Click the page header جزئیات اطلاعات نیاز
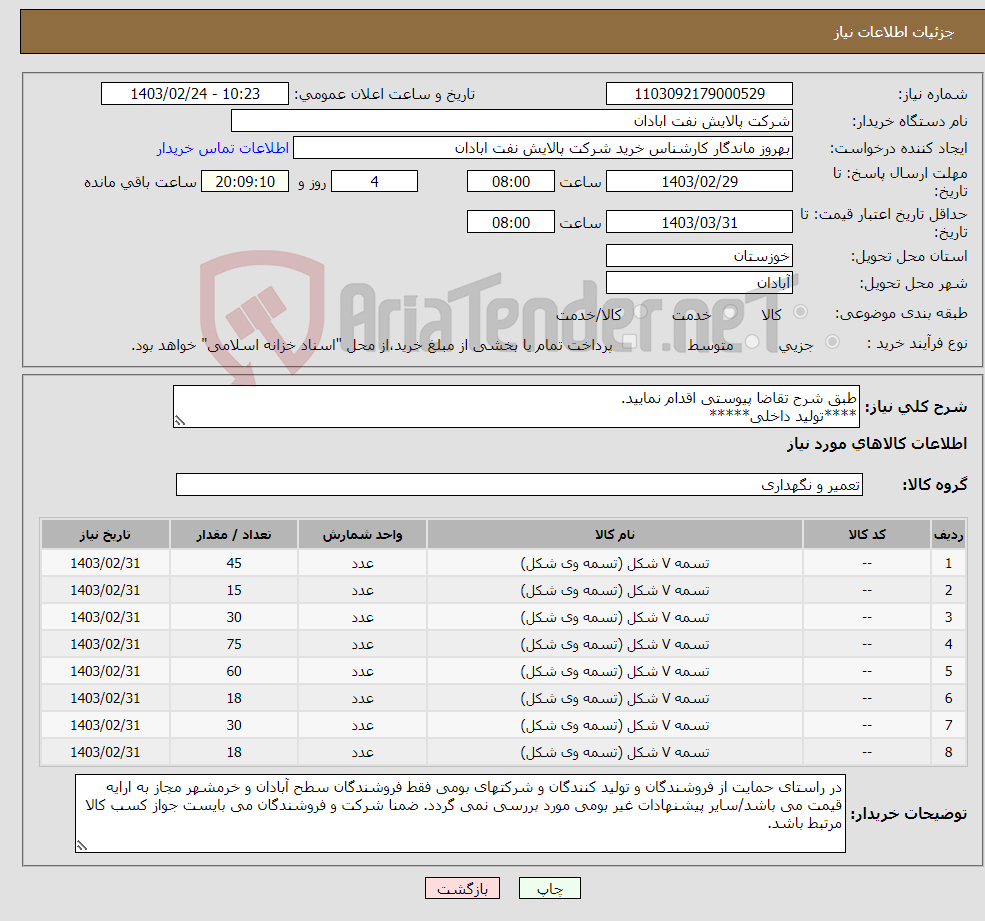This screenshot has height=921, width=985. [894, 32]
